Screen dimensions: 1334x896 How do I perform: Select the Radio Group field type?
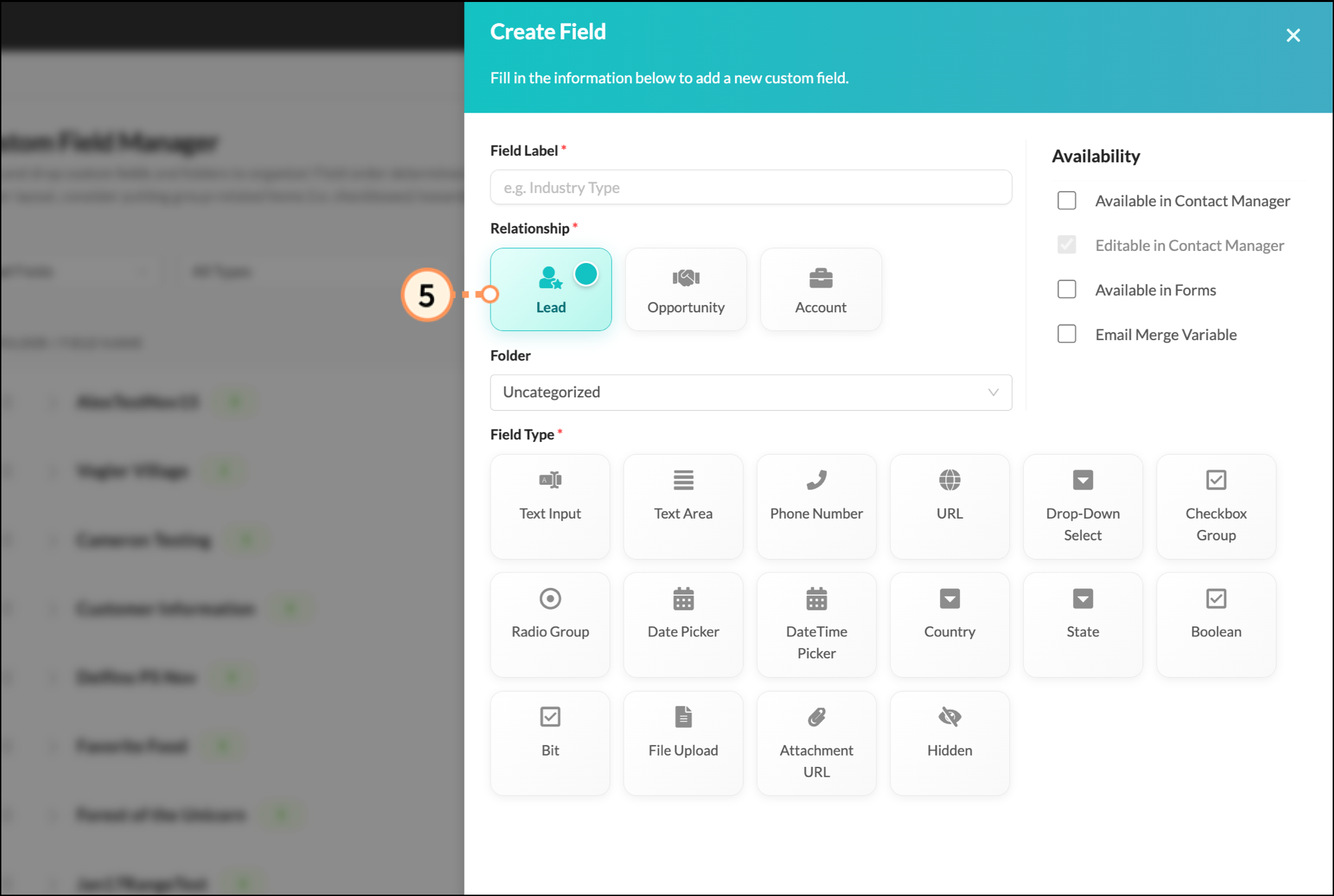(x=550, y=625)
